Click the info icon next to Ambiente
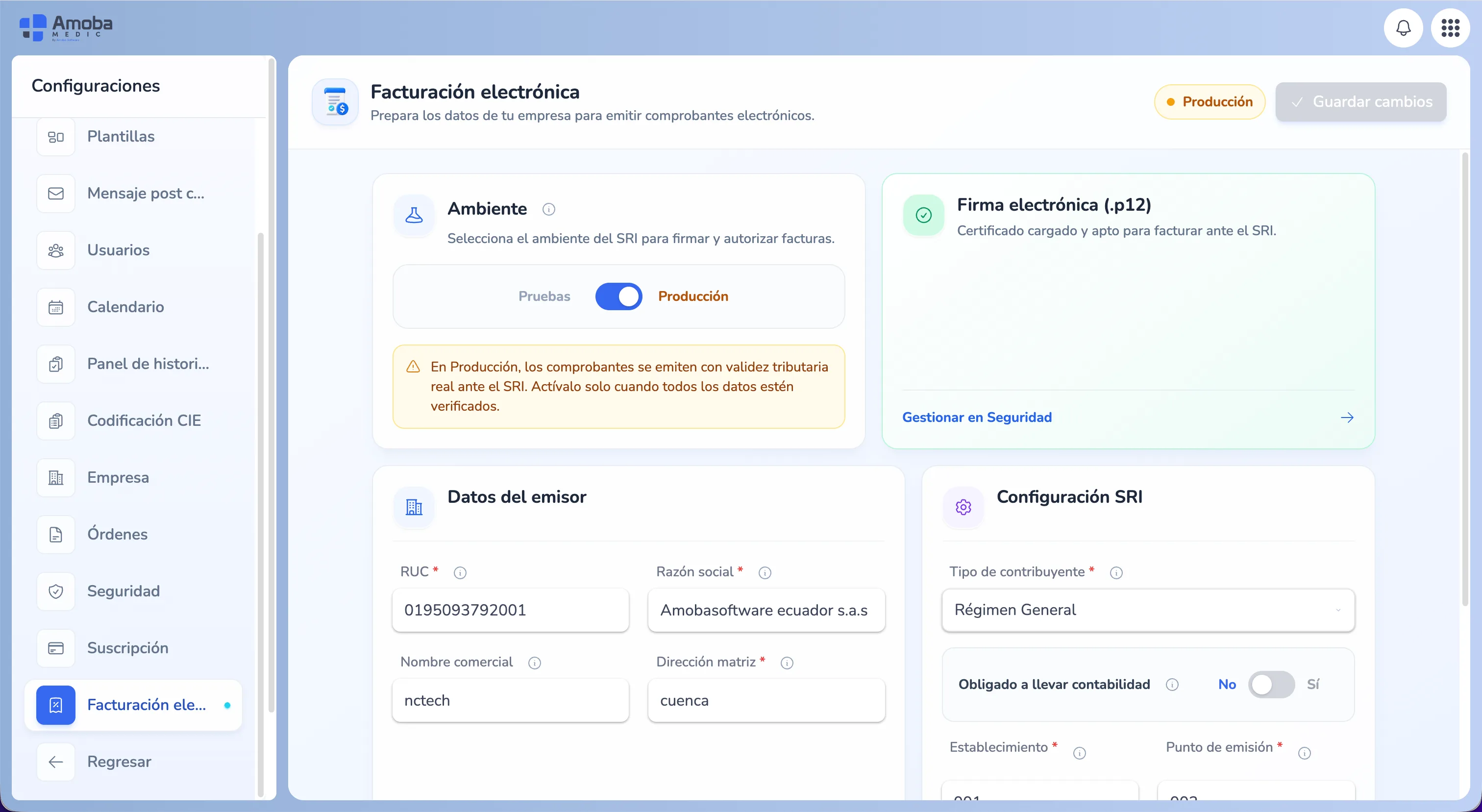The height and width of the screenshot is (812, 1482). [549, 209]
